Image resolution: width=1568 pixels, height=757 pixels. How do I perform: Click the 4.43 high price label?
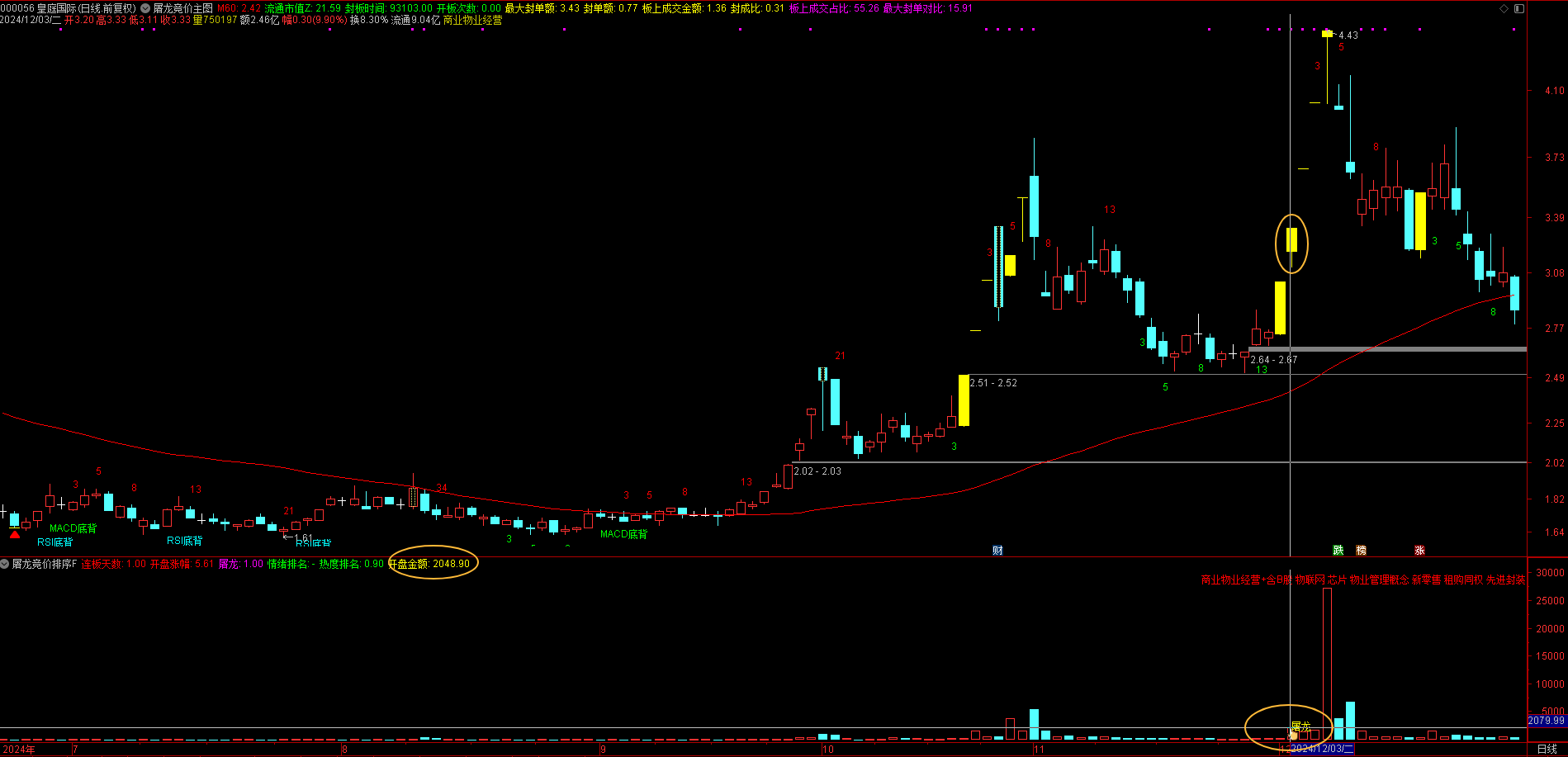tap(1348, 35)
